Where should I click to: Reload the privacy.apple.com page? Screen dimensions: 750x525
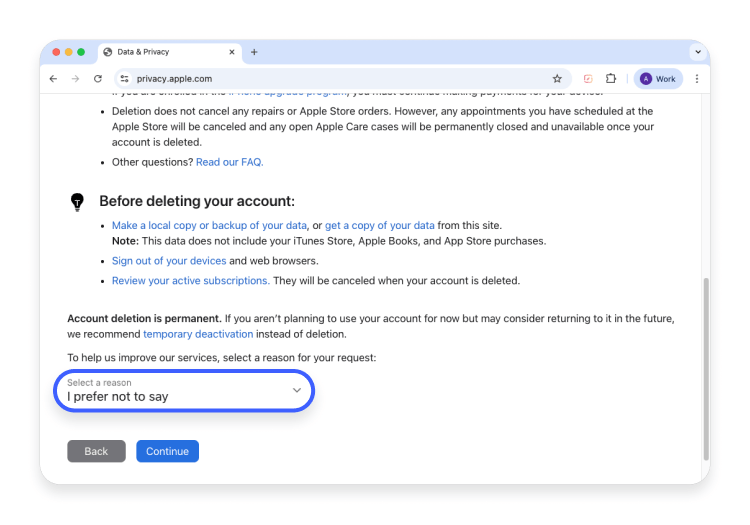pyautogui.click(x=98, y=79)
